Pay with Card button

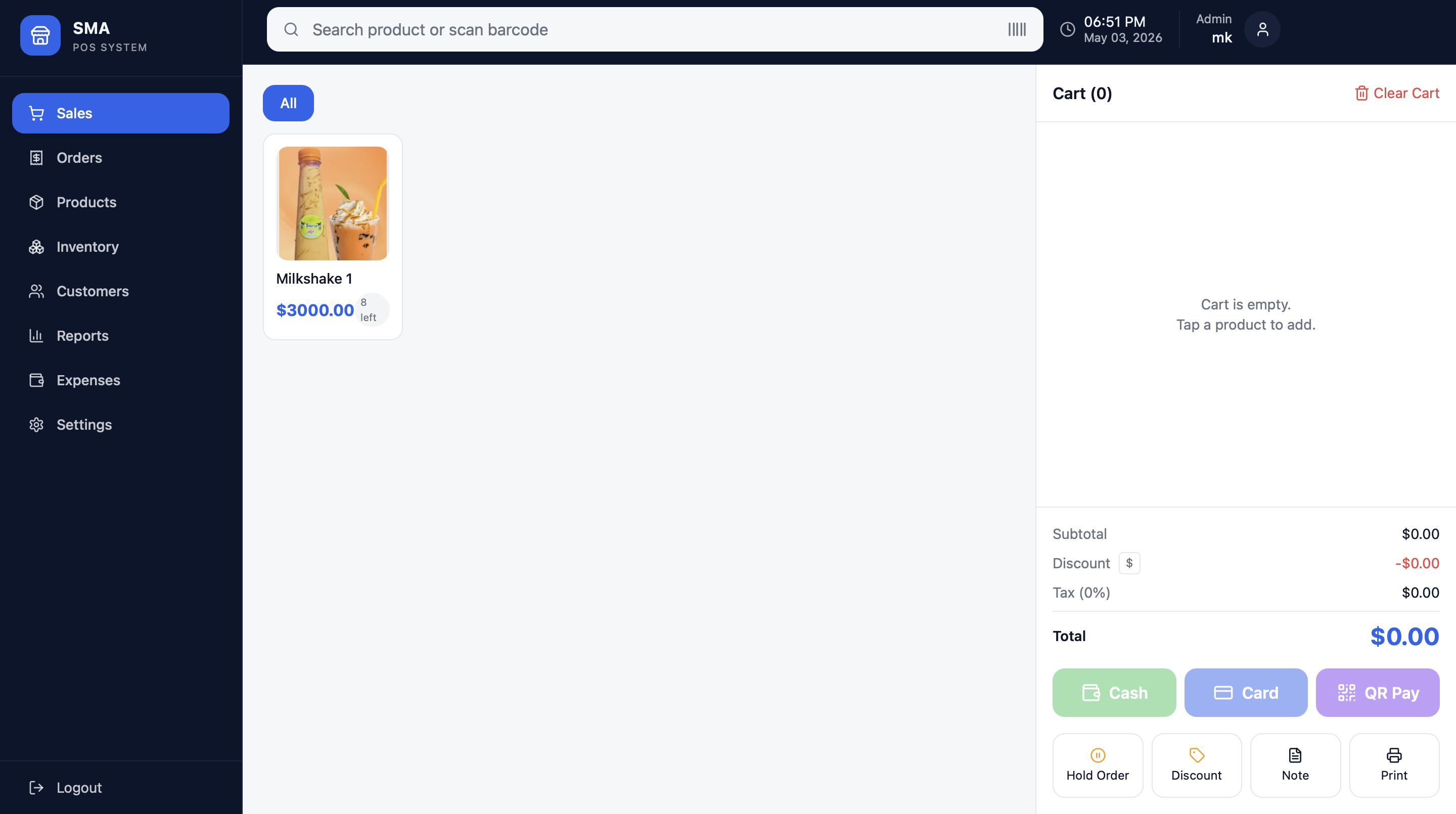click(x=1246, y=693)
